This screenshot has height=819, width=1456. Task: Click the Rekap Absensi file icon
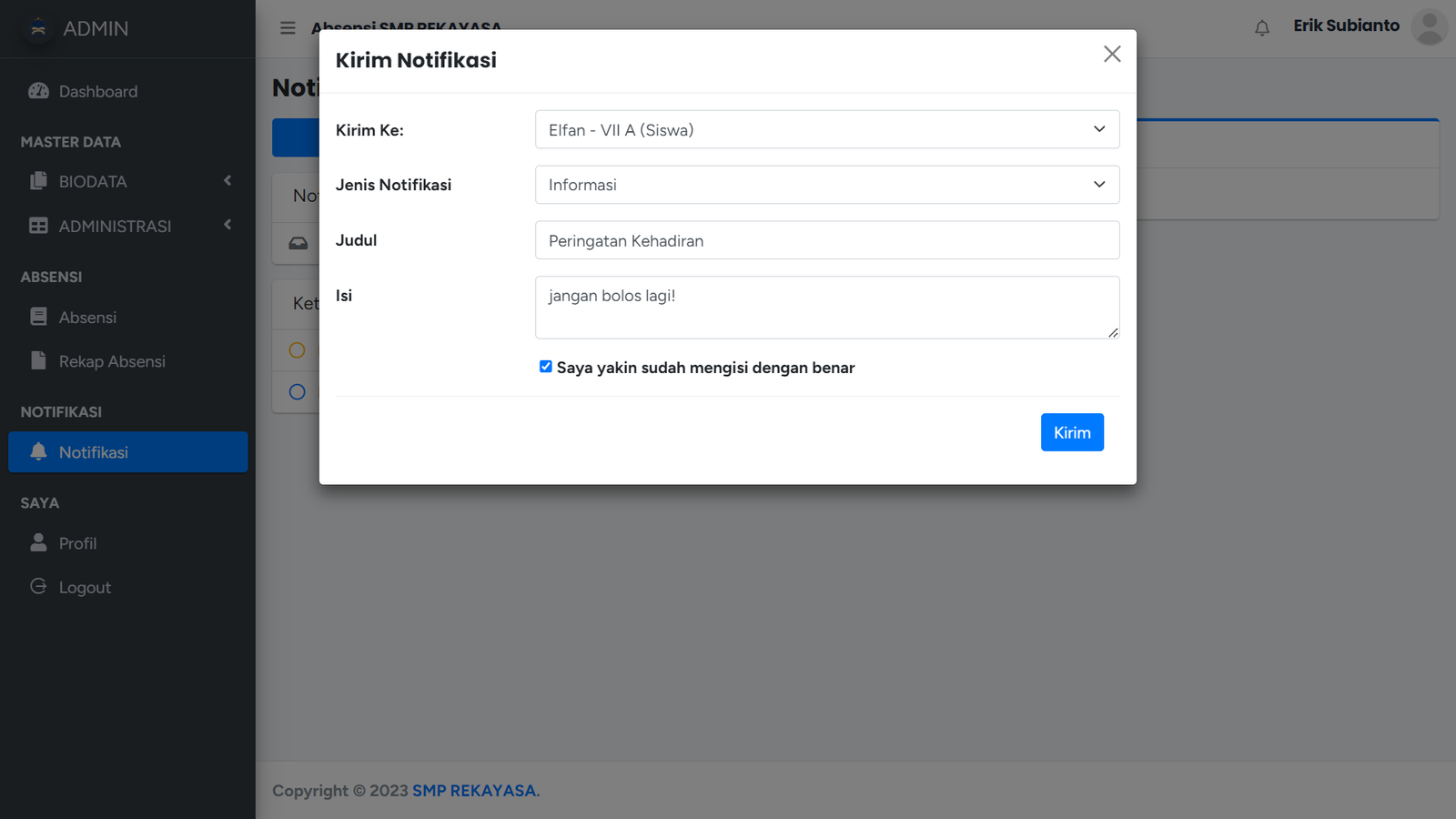click(x=38, y=361)
